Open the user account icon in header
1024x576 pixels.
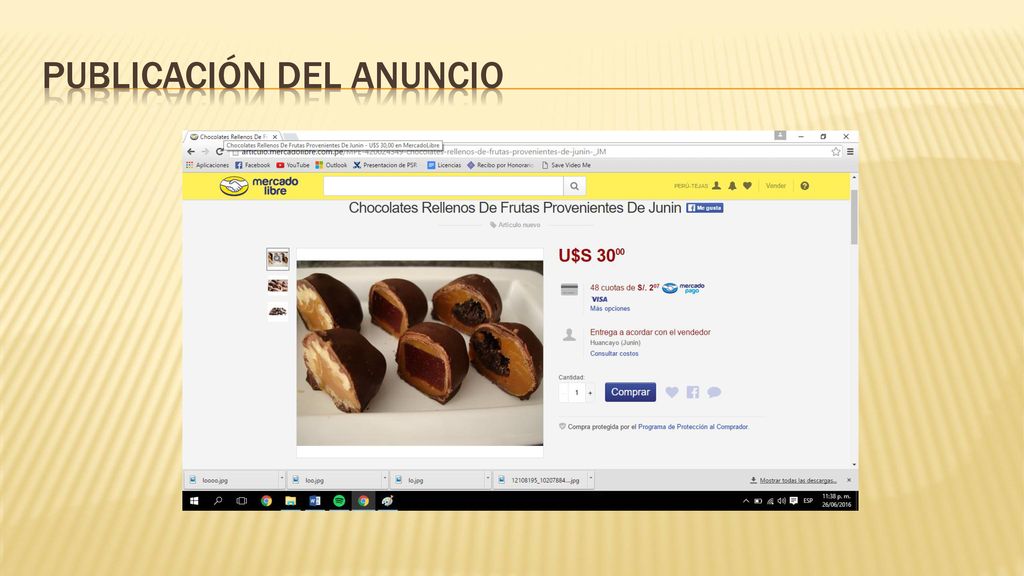(716, 185)
